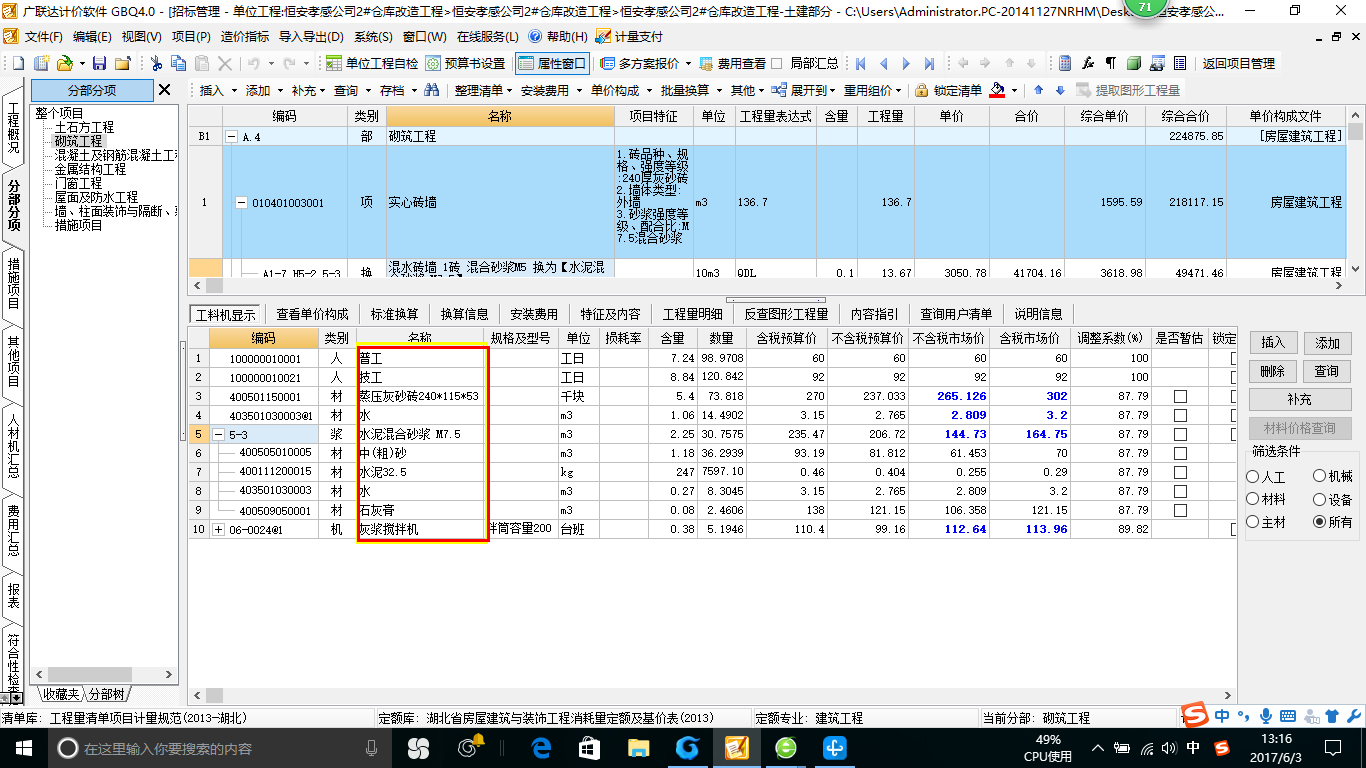This screenshot has width=1366, height=768.
Task: Open 预算书设置 budget settings
Action: point(465,63)
